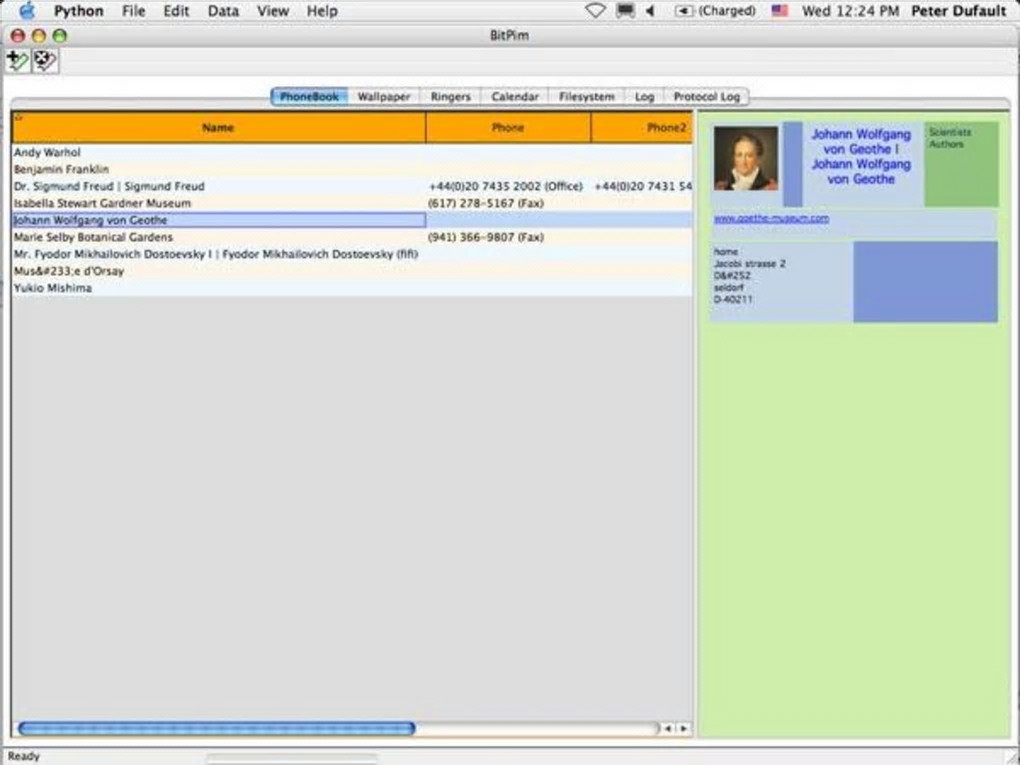Click the scroll right arrow

coord(683,729)
